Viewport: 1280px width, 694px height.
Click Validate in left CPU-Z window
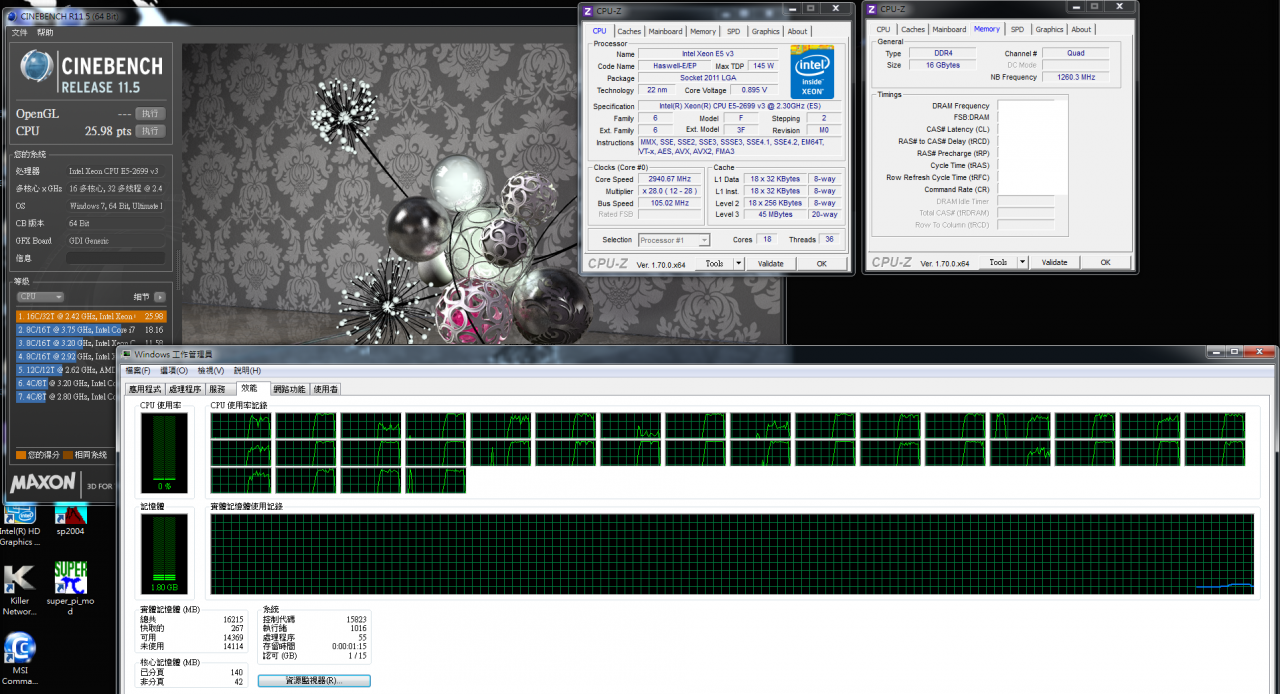pyautogui.click(x=771, y=263)
